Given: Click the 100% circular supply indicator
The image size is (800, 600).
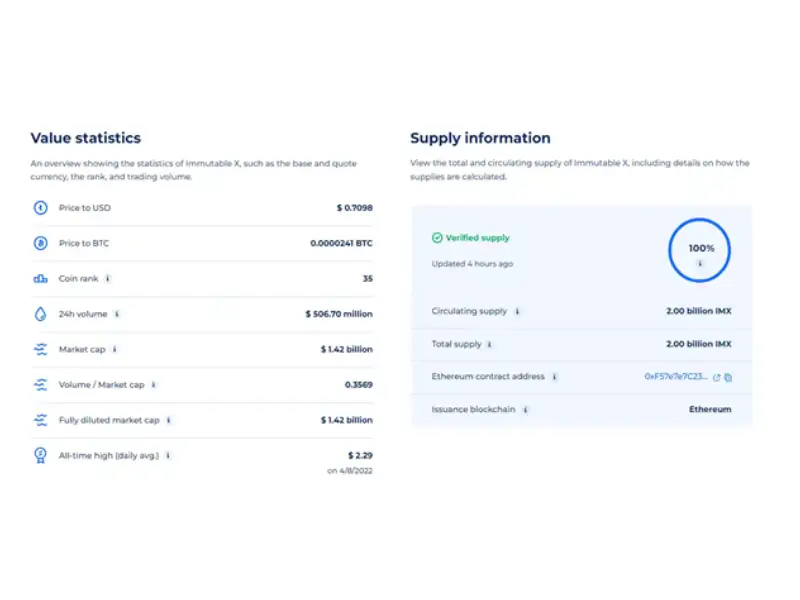Looking at the screenshot, I should pyautogui.click(x=699, y=250).
